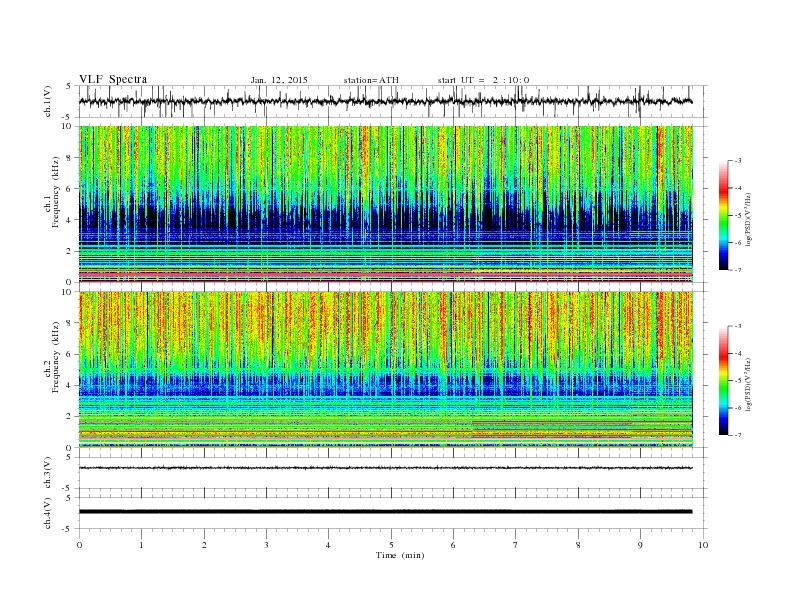This screenshot has height=612, width=792.
Task: Click the "0" tick on Time axis
Action: (79, 545)
